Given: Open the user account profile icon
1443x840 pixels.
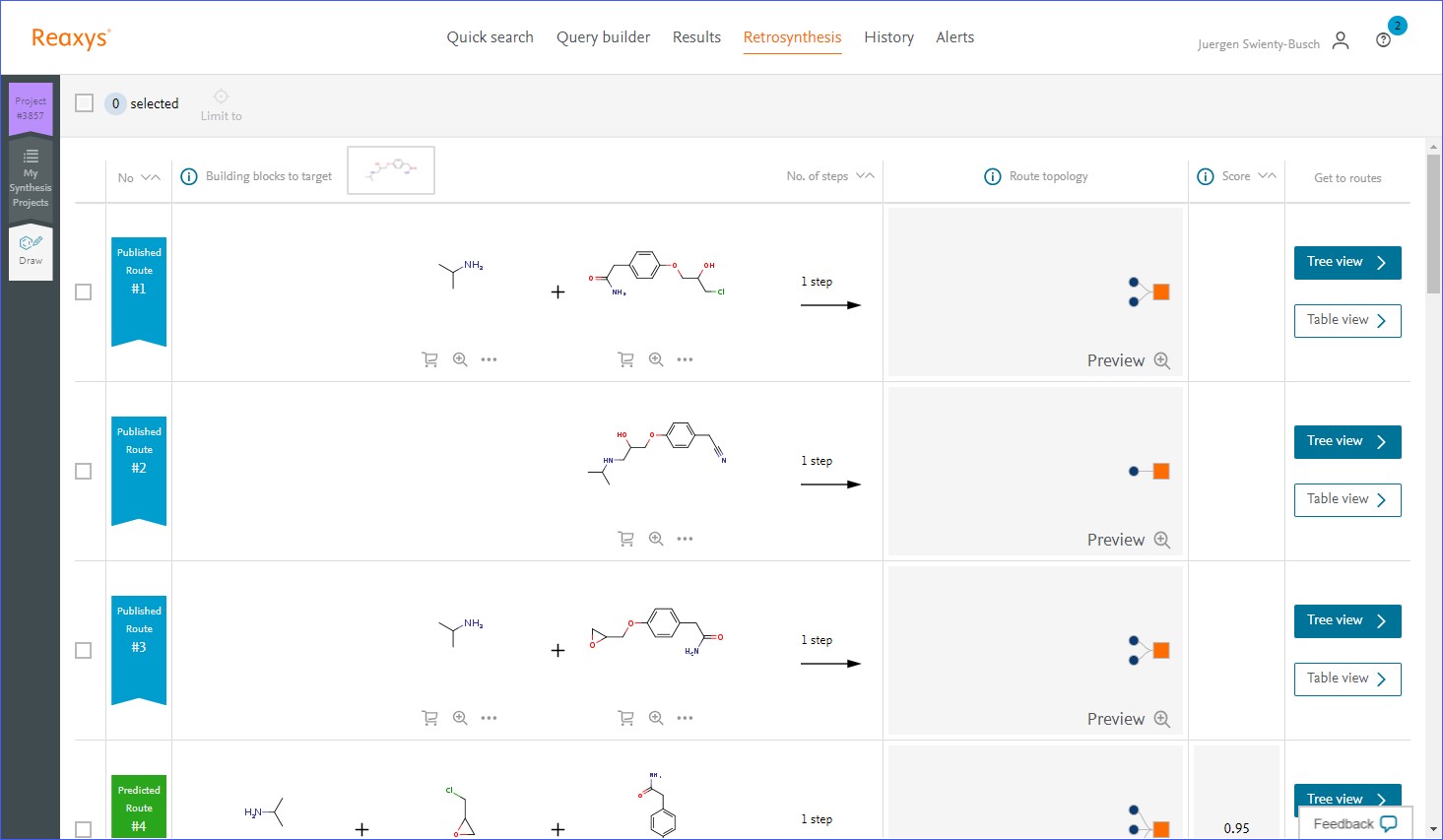Looking at the screenshot, I should (x=1340, y=40).
